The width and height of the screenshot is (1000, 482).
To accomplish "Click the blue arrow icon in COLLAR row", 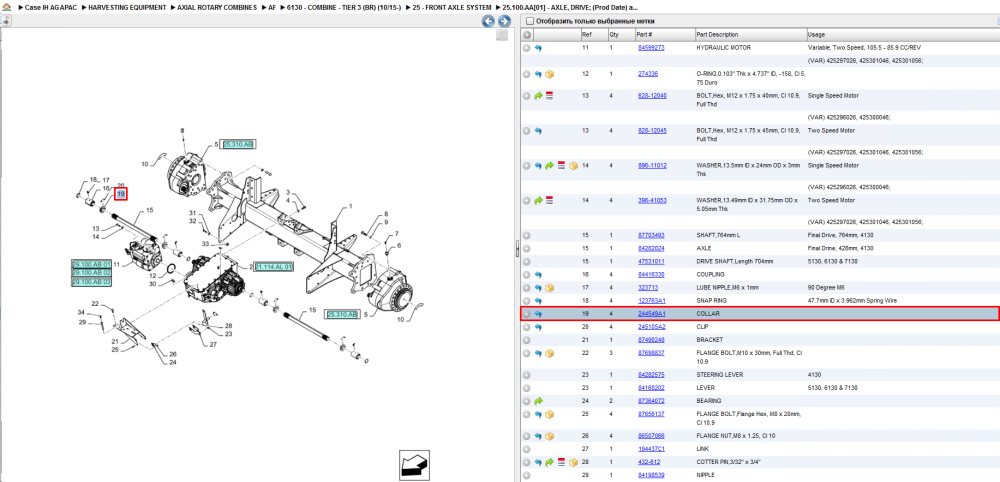I will (x=538, y=314).
